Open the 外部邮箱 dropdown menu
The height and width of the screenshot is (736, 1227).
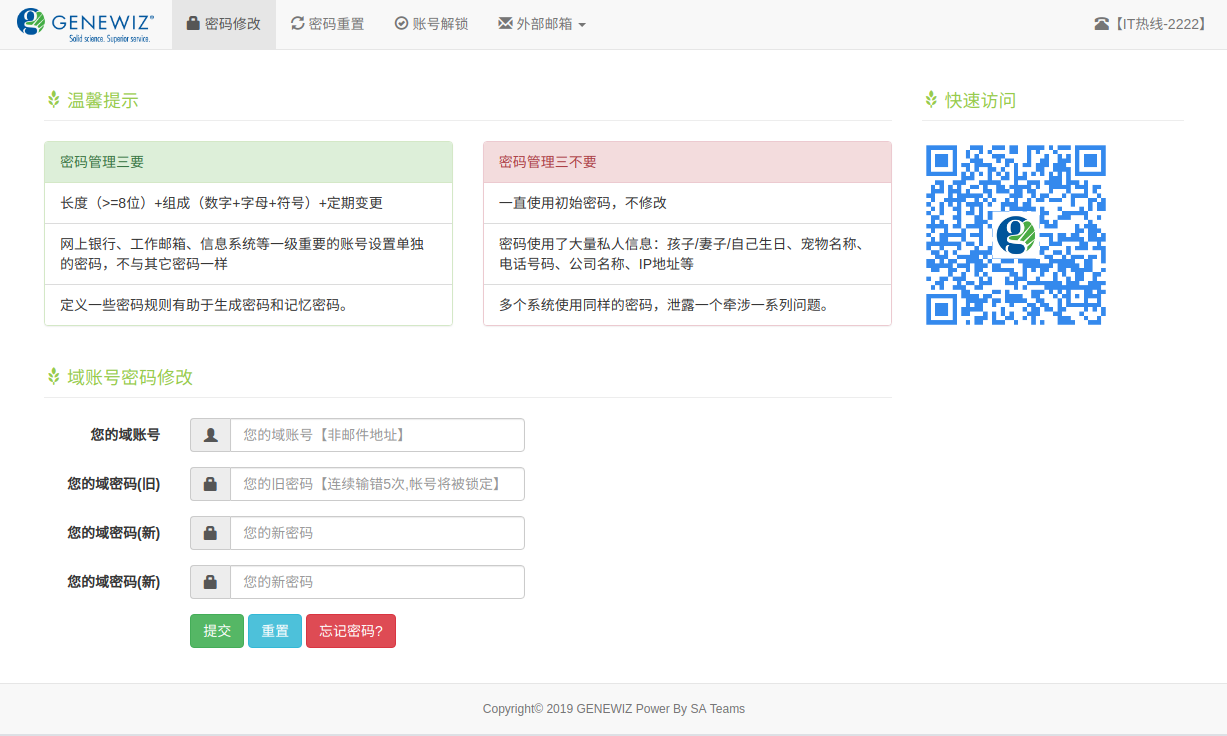pyautogui.click(x=542, y=24)
